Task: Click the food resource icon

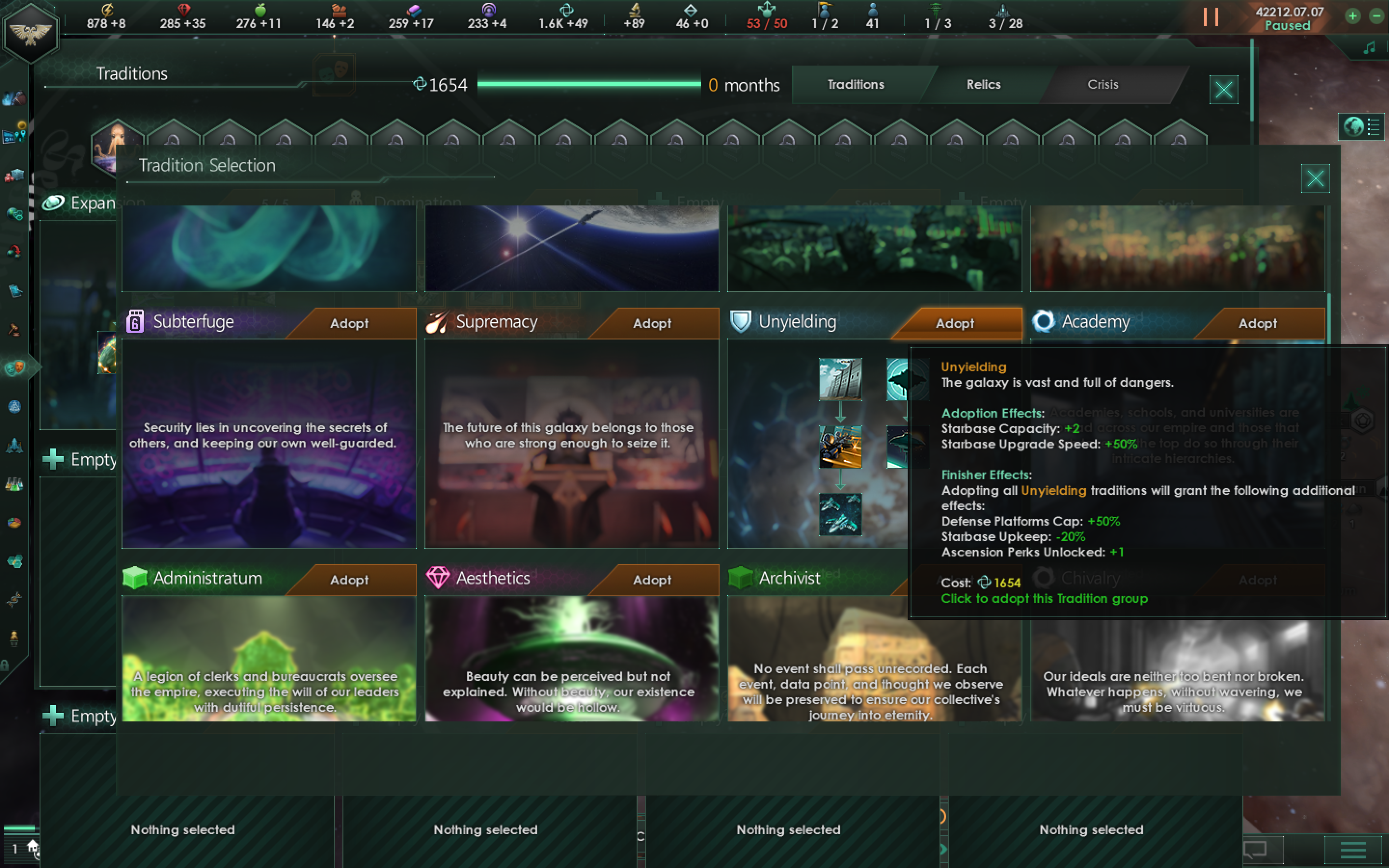Action: 260,9
